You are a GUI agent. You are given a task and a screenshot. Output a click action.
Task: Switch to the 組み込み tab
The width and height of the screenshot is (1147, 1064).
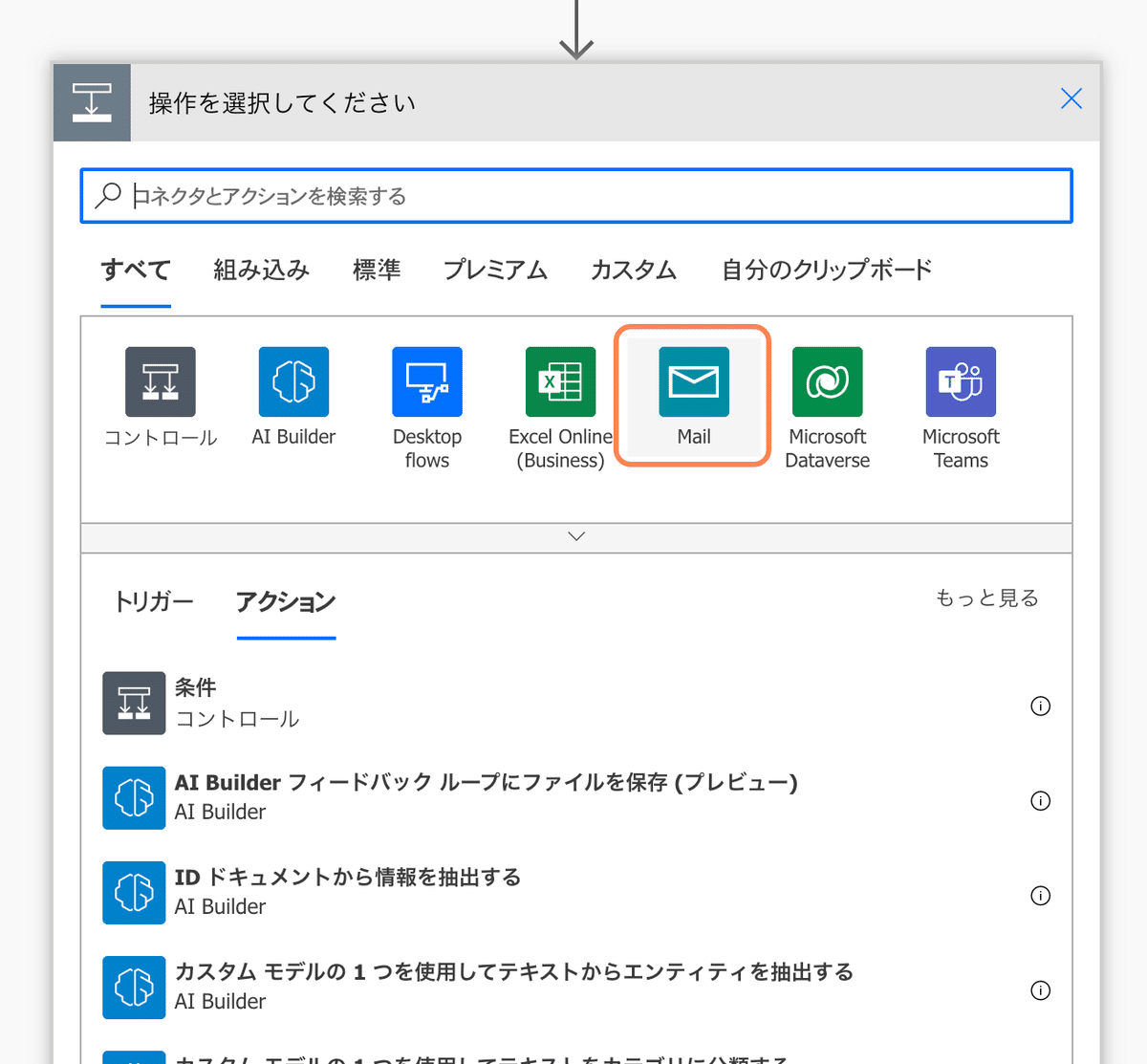point(261,271)
